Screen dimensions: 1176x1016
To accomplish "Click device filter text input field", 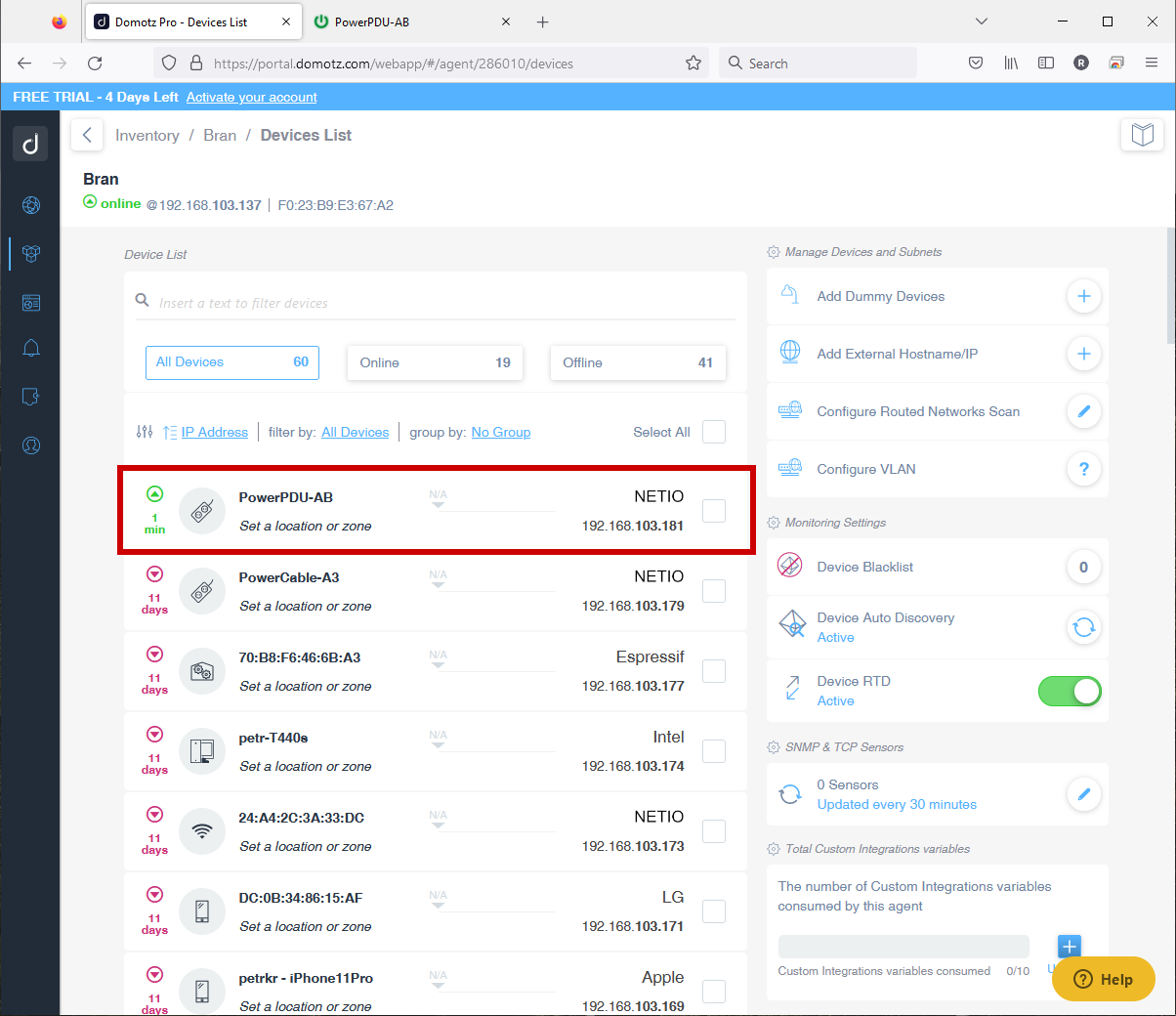I will pyautogui.click(x=436, y=303).
